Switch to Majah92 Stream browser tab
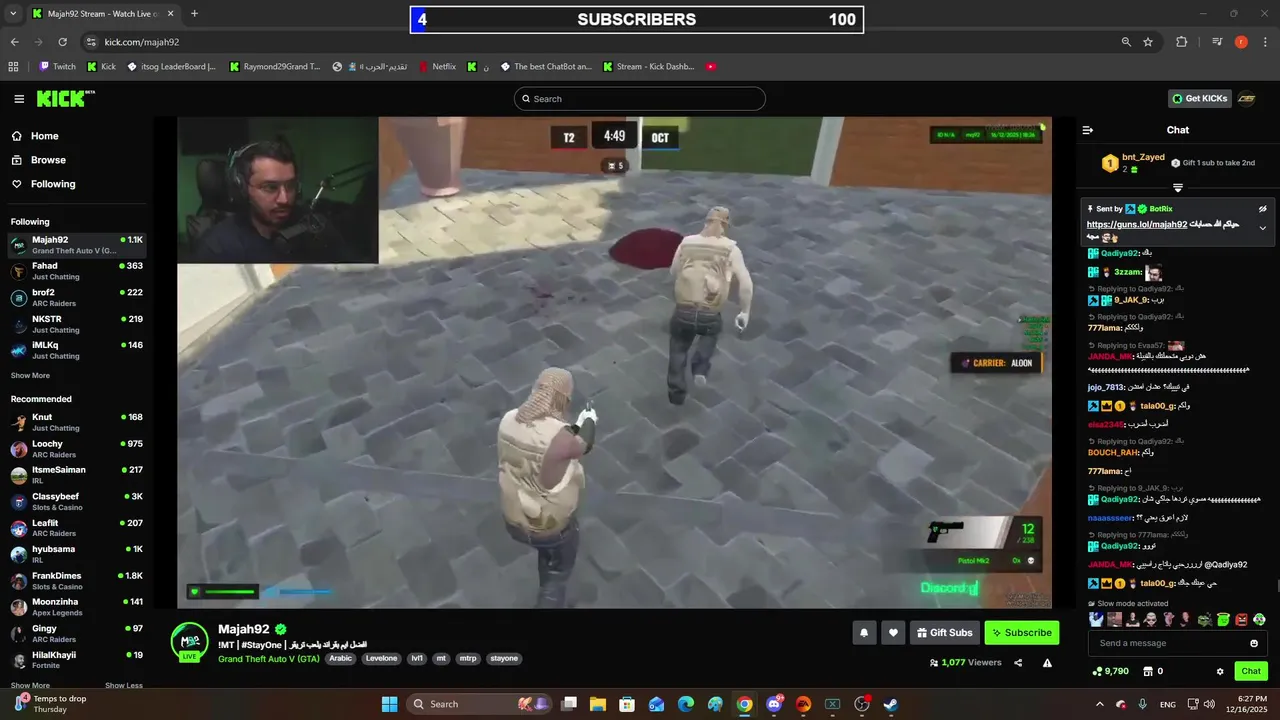 point(102,14)
